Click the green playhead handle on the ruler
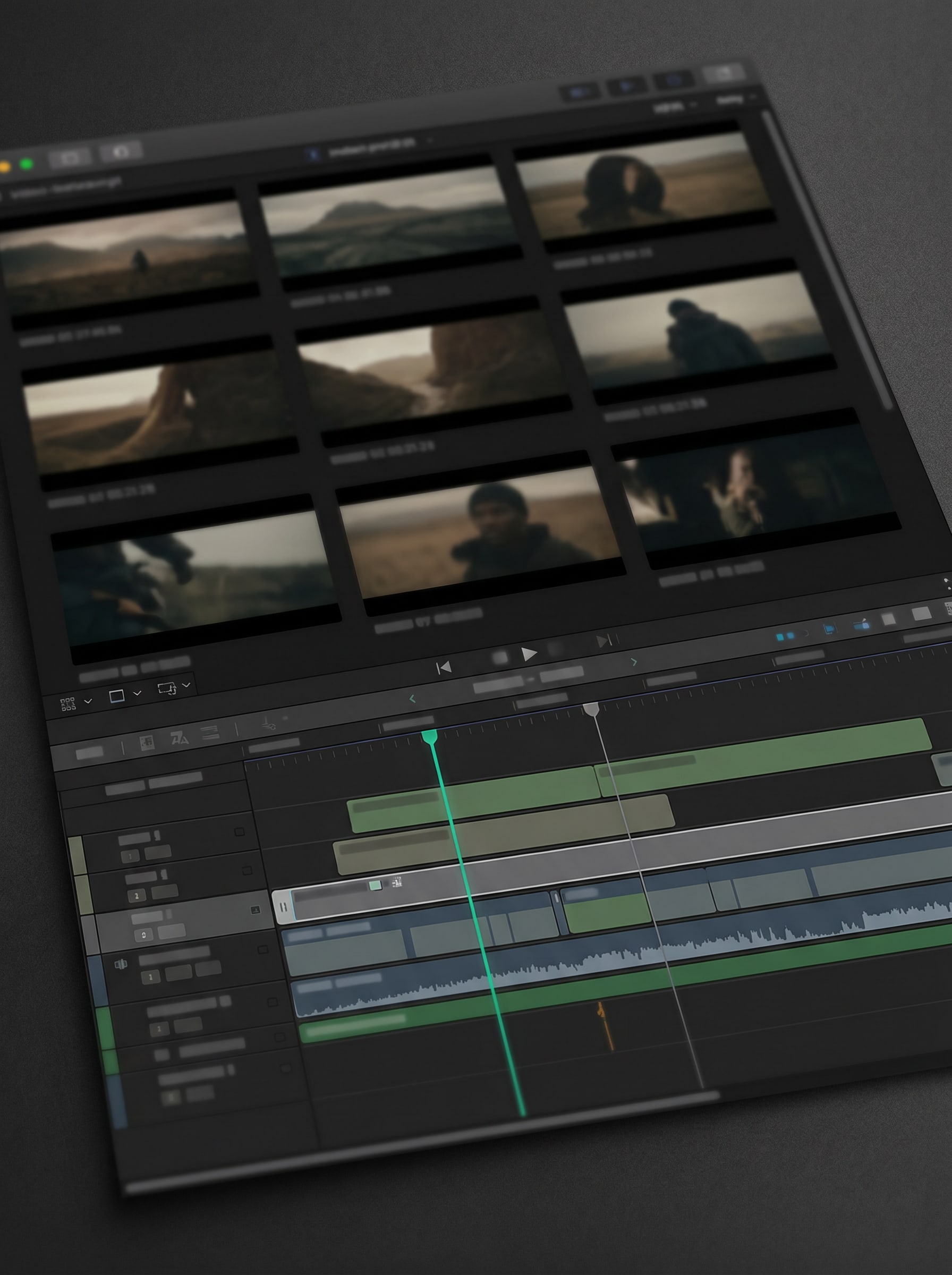 [429, 737]
